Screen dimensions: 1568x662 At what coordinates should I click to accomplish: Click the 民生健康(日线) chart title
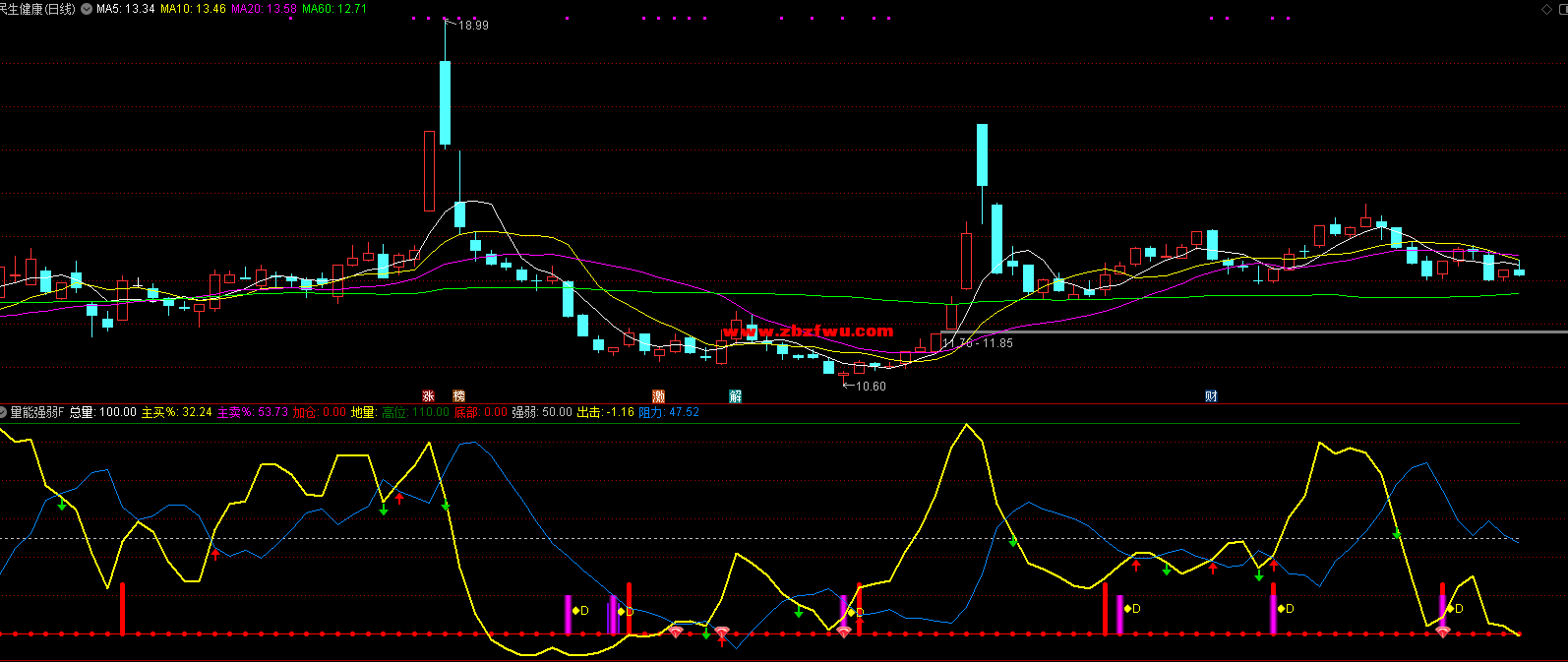[x=37, y=9]
